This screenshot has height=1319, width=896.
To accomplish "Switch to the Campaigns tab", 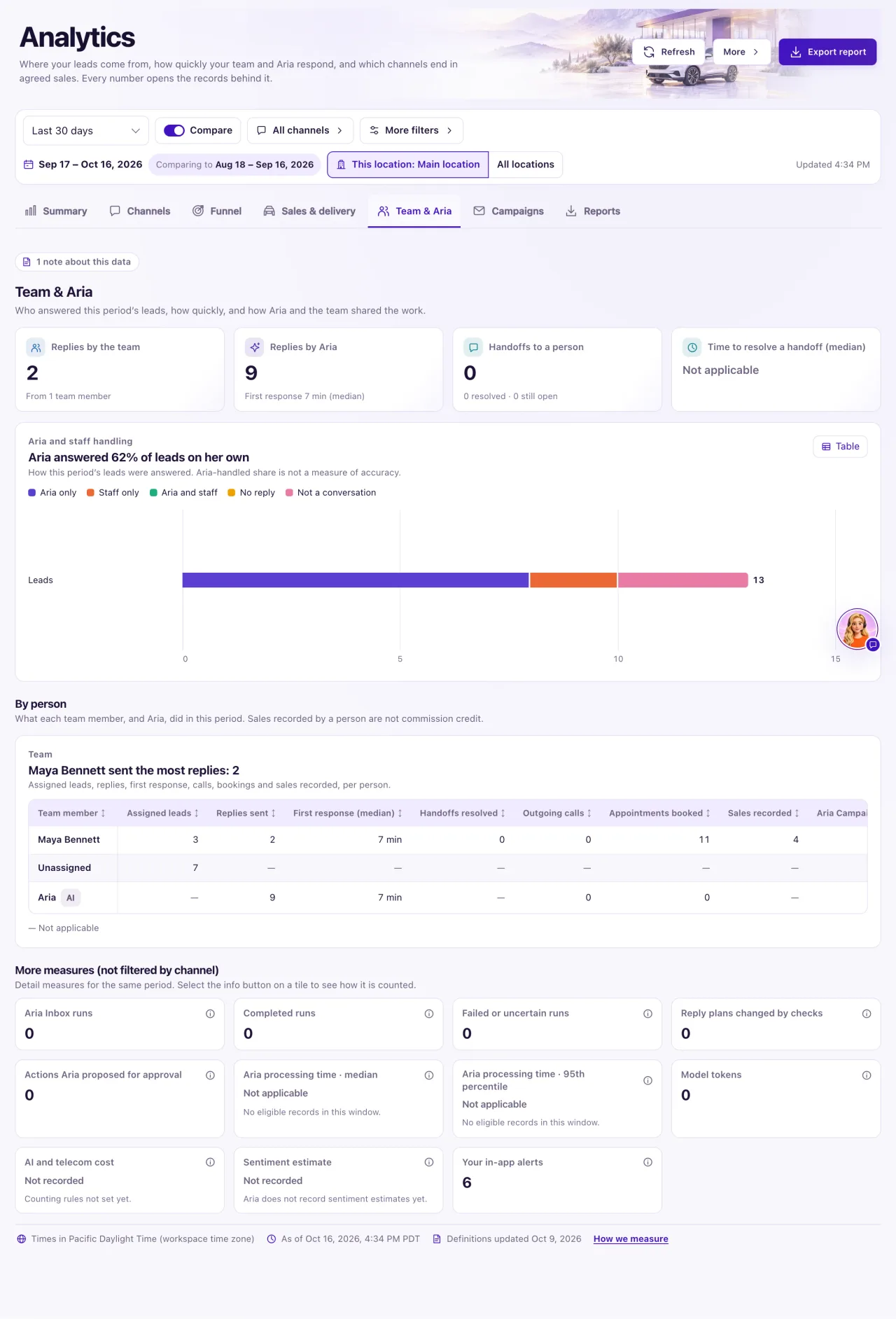I will pyautogui.click(x=509, y=211).
